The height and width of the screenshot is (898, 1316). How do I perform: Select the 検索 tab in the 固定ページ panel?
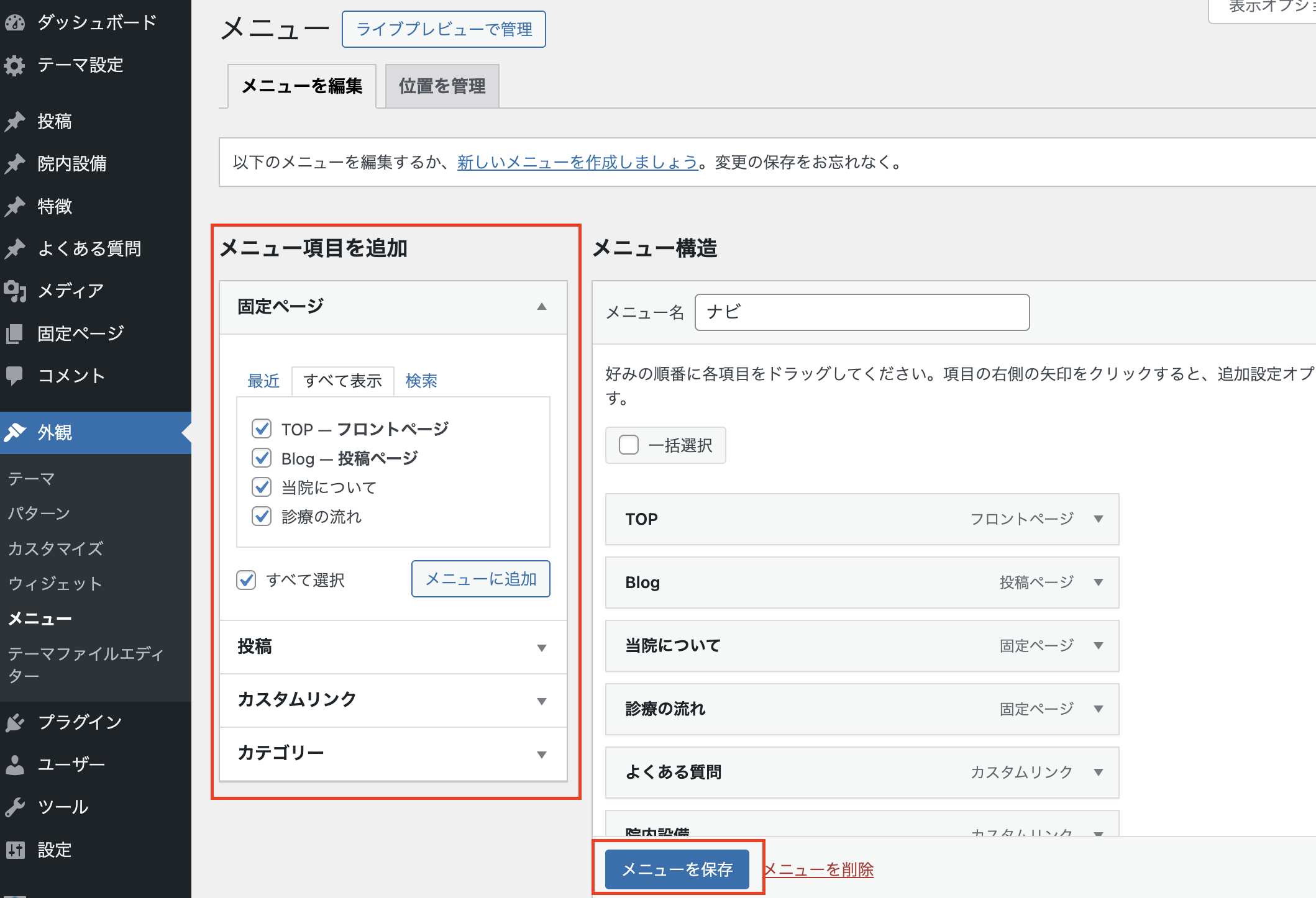421,381
